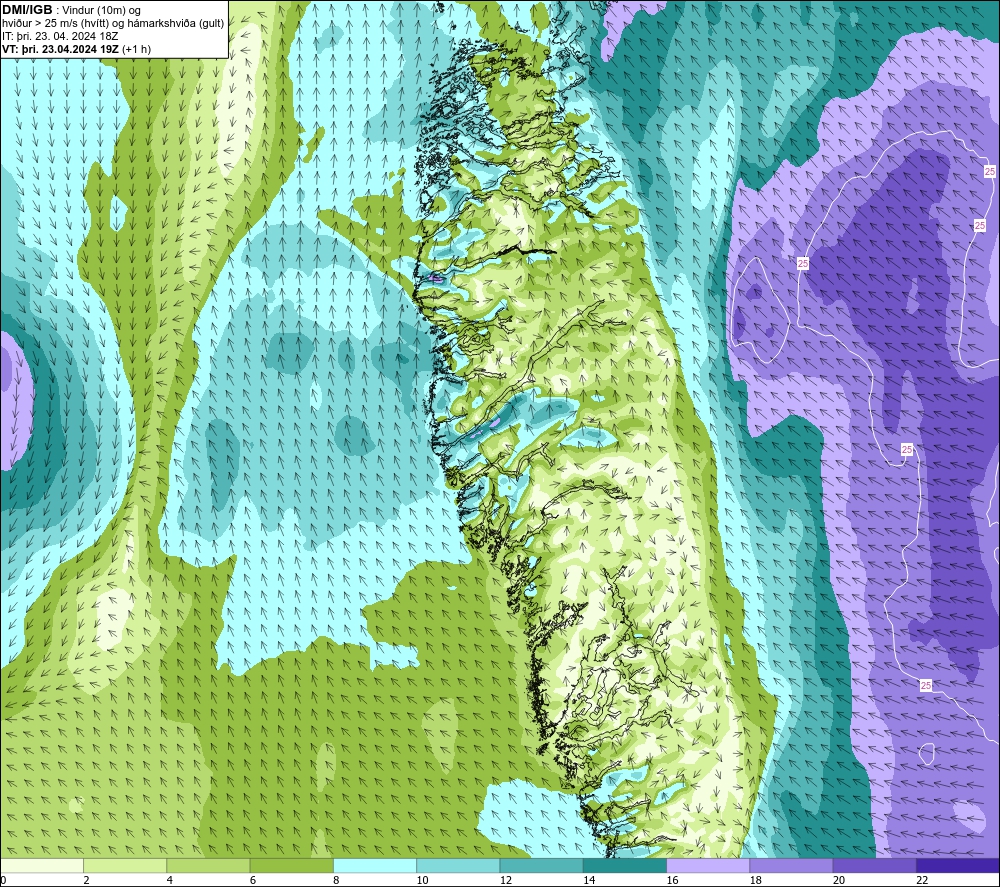Click the legend scale label "16"

point(672,881)
